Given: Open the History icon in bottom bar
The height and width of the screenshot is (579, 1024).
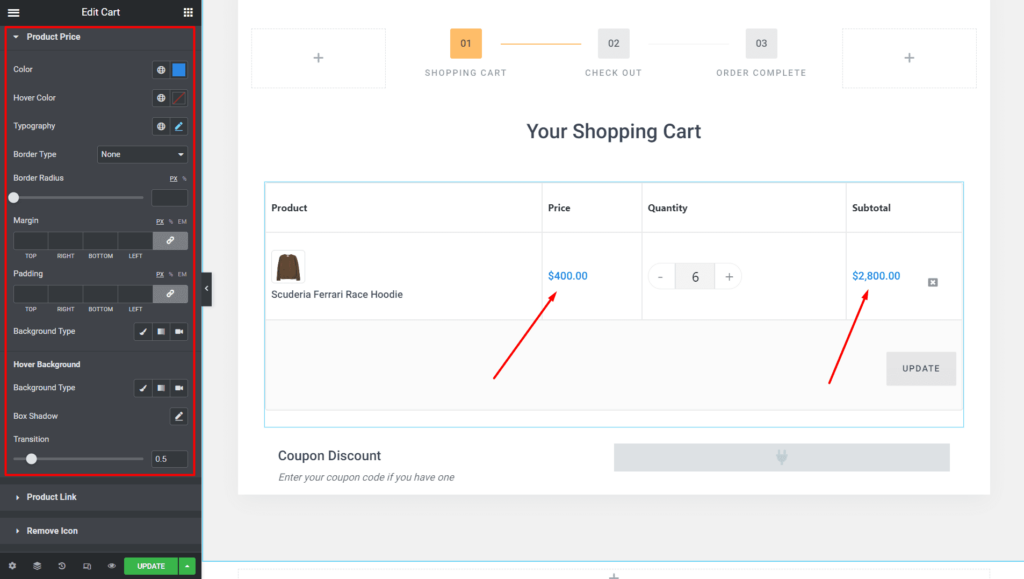Looking at the screenshot, I should tap(62, 566).
